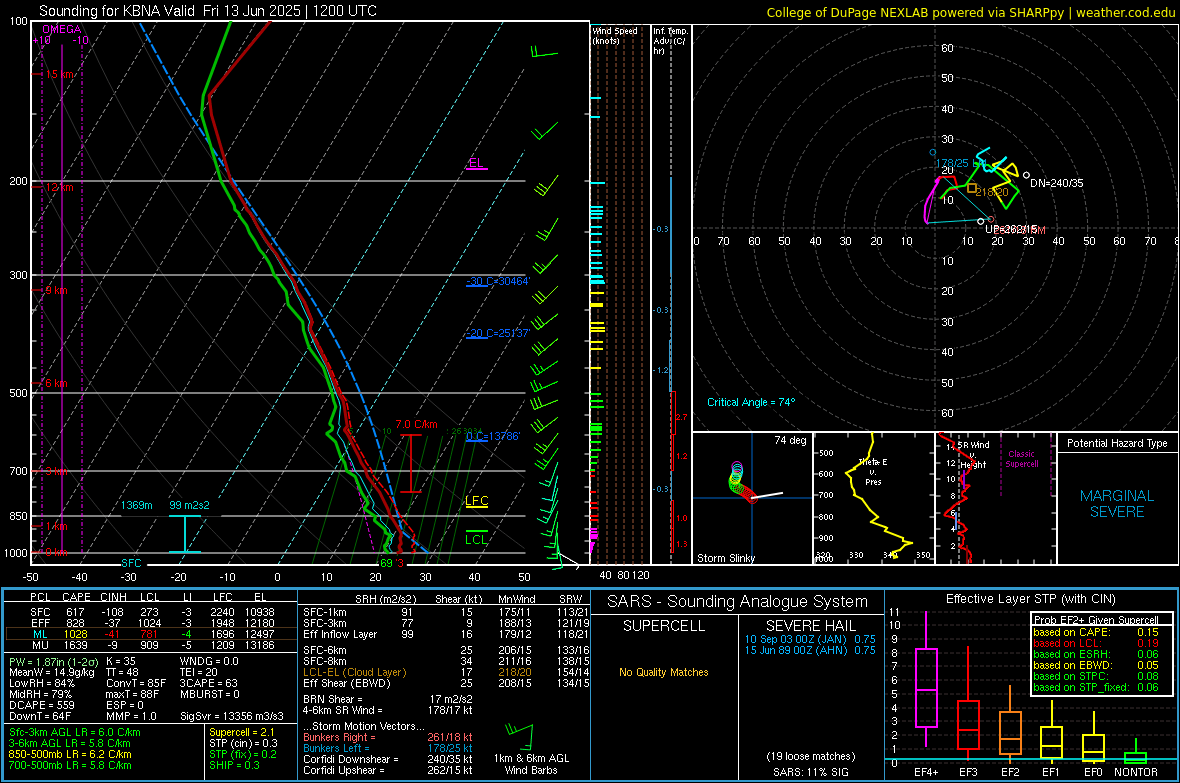The height and width of the screenshot is (783, 1180).
Task: Click the 'SigSvr = 13356 m3/s3' value
Action: (x=232, y=716)
